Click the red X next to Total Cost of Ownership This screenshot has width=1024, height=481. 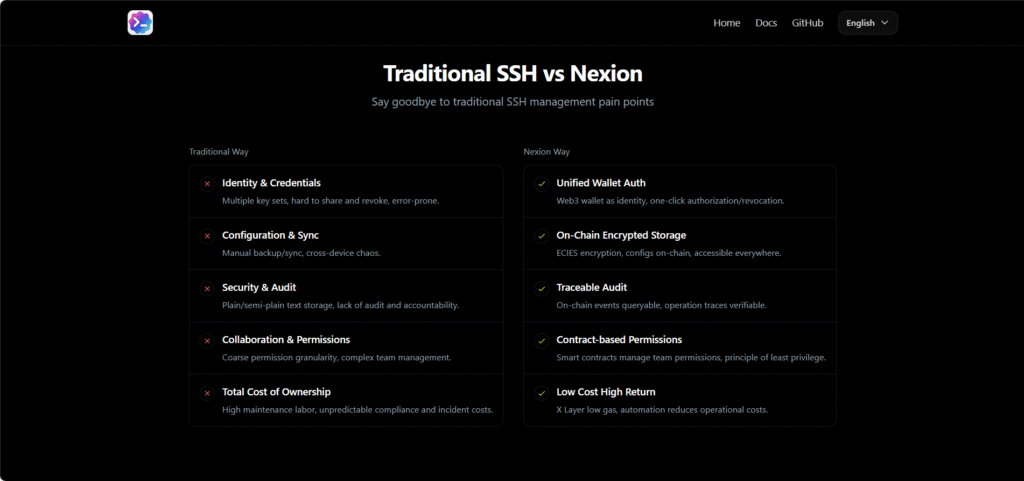pos(207,393)
